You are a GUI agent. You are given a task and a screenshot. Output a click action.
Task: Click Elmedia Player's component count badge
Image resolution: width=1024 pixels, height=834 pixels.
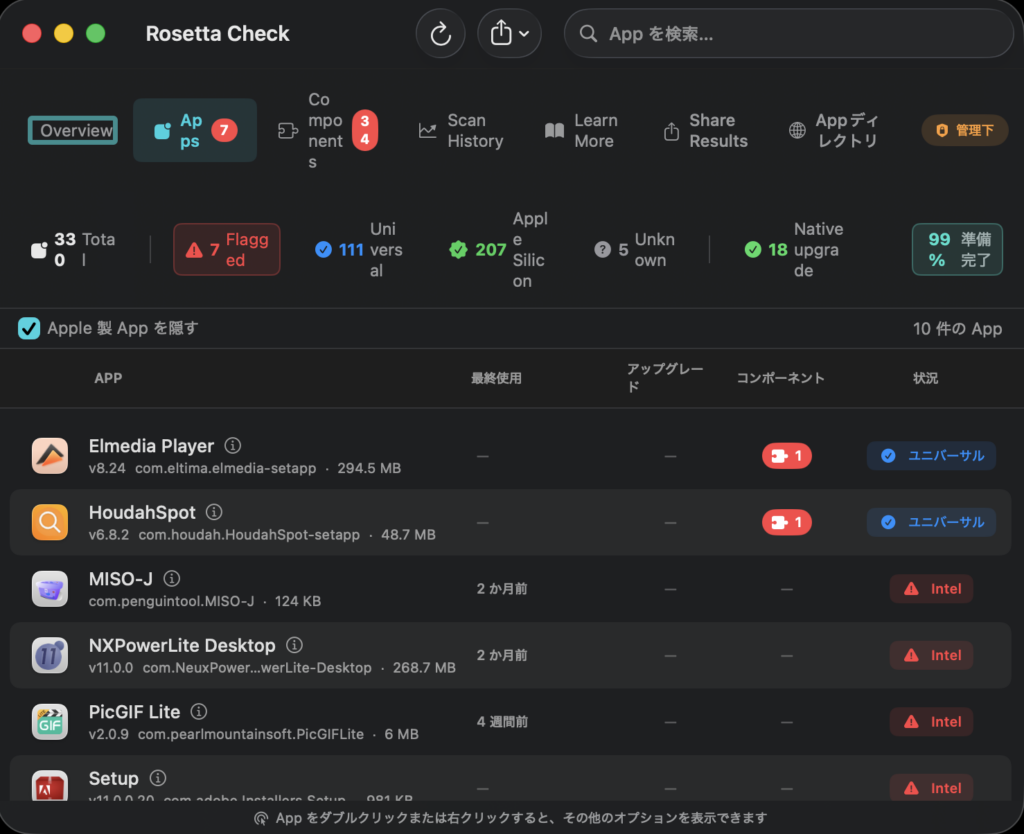click(x=786, y=456)
